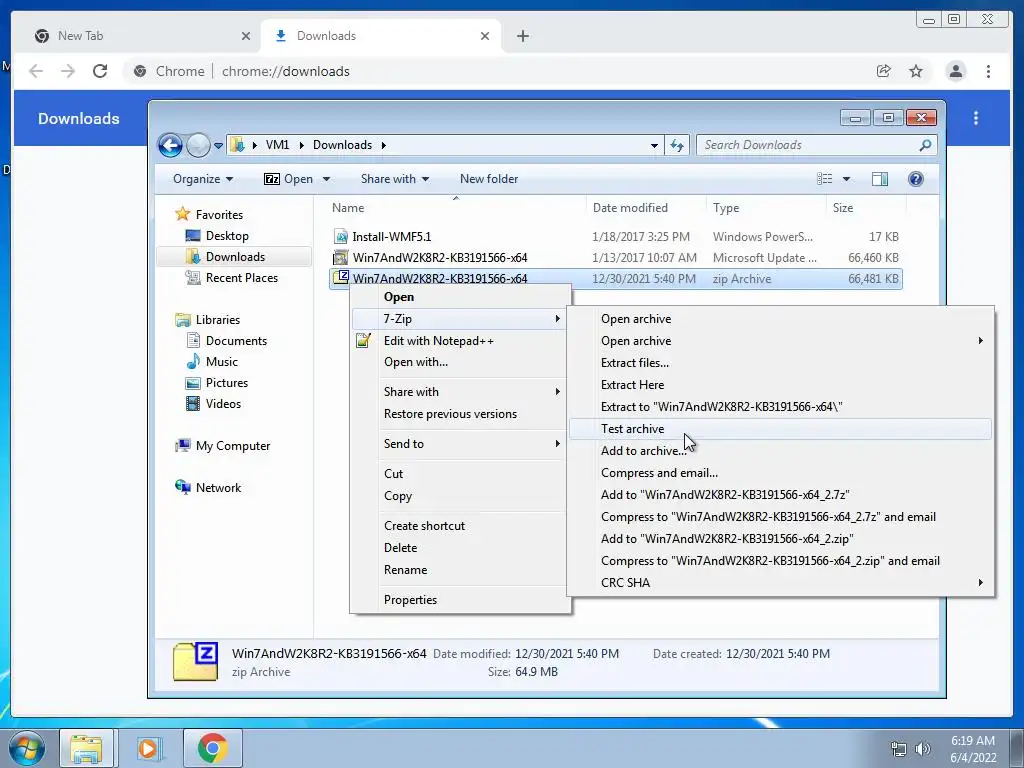Select Network in navigation pane
Image resolution: width=1024 pixels, height=768 pixels.
pyautogui.click(x=208, y=487)
